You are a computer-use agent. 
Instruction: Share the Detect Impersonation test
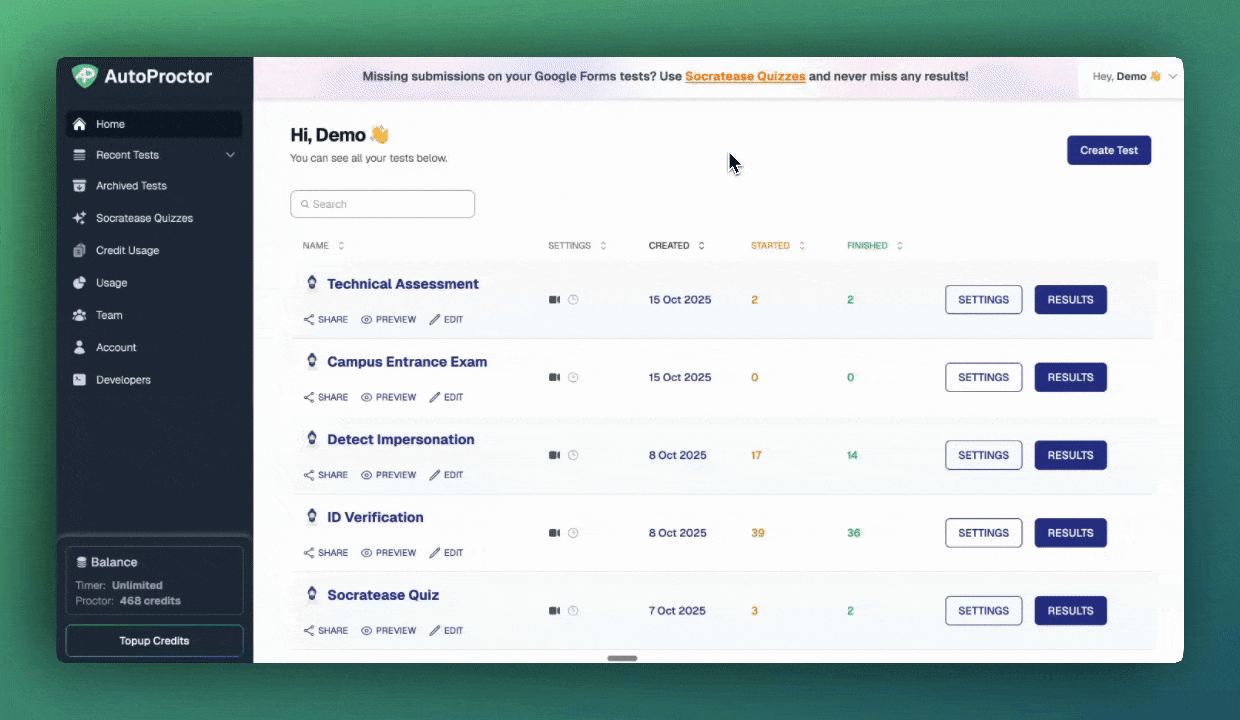(x=326, y=475)
